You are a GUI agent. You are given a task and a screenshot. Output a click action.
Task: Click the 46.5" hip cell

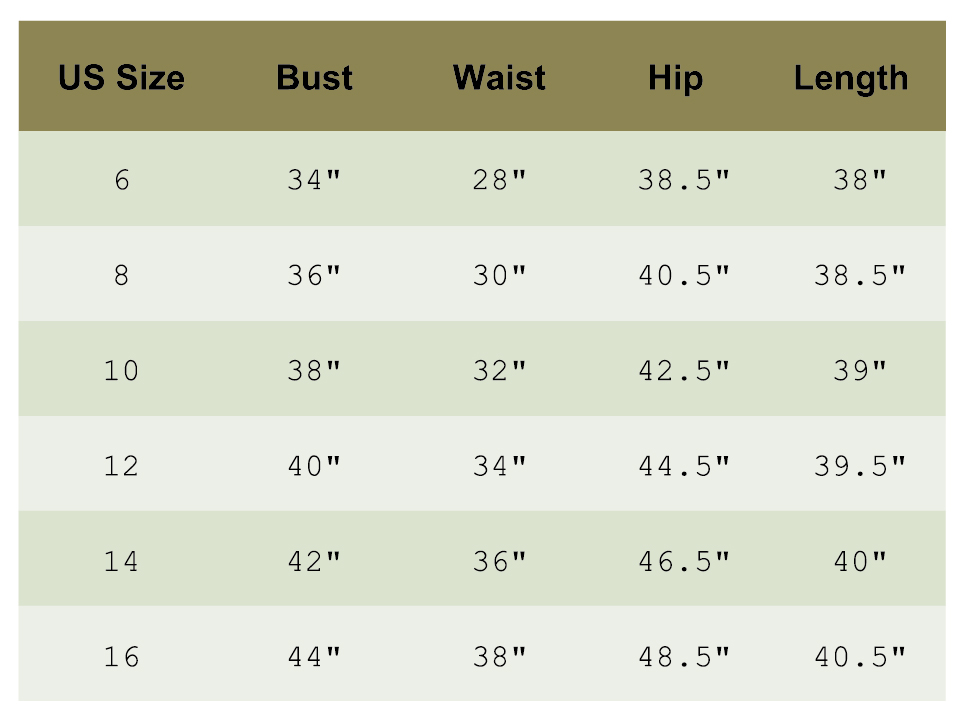pyautogui.click(x=684, y=561)
